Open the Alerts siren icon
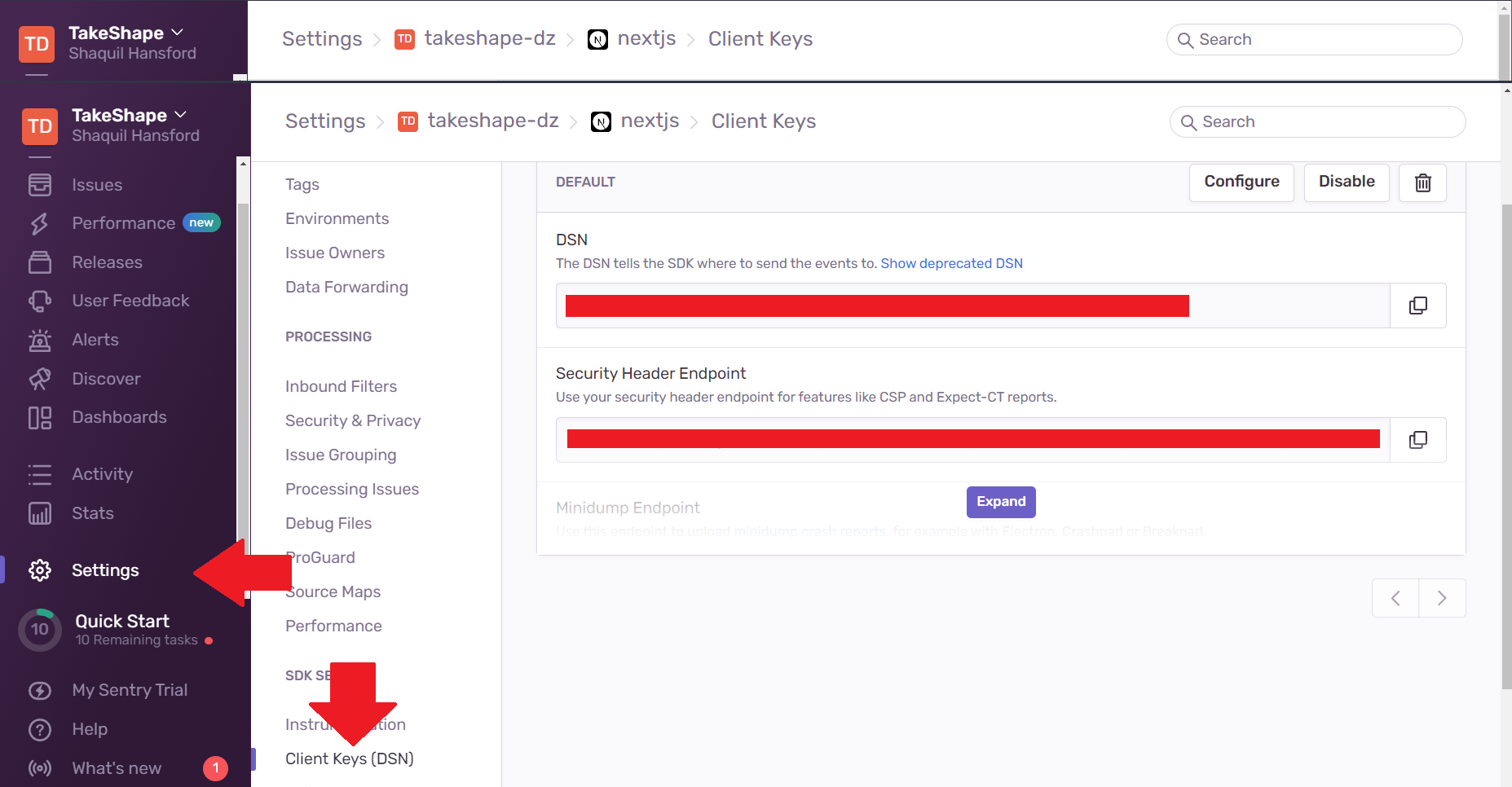The image size is (1512, 787). tap(40, 340)
